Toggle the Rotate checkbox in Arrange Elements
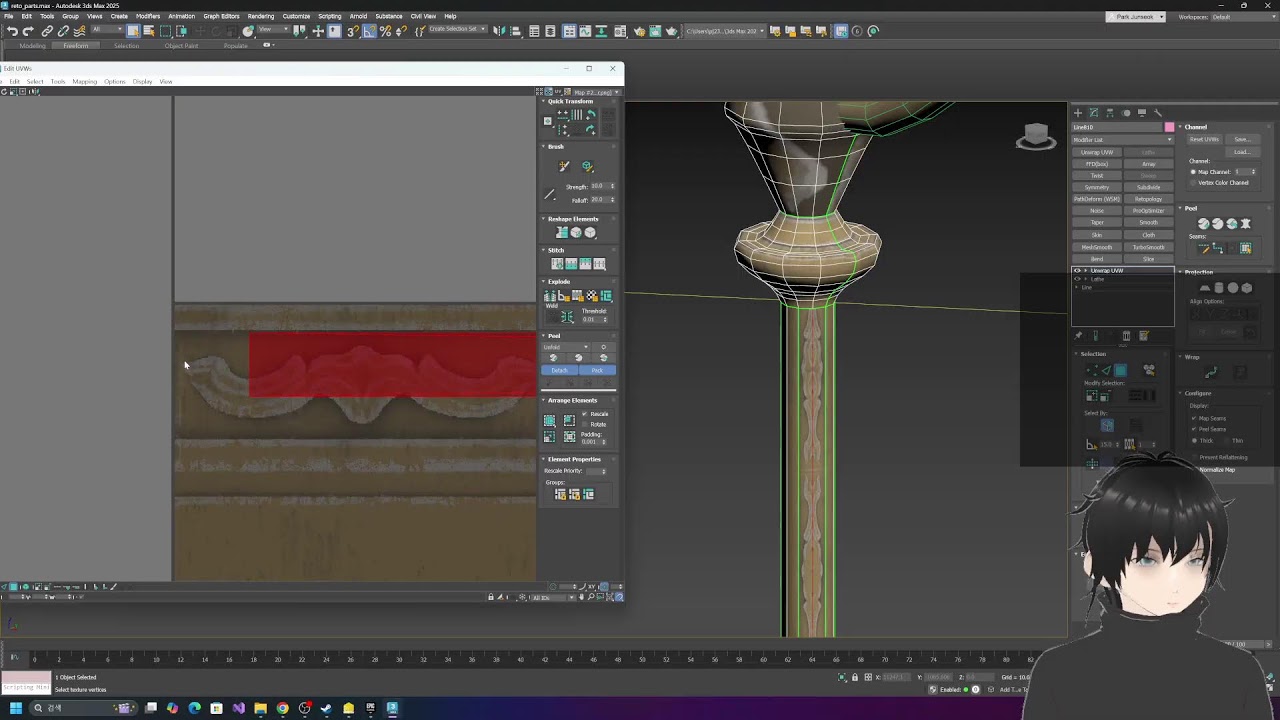Screen dimensions: 1280x720 tap(586, 424)
